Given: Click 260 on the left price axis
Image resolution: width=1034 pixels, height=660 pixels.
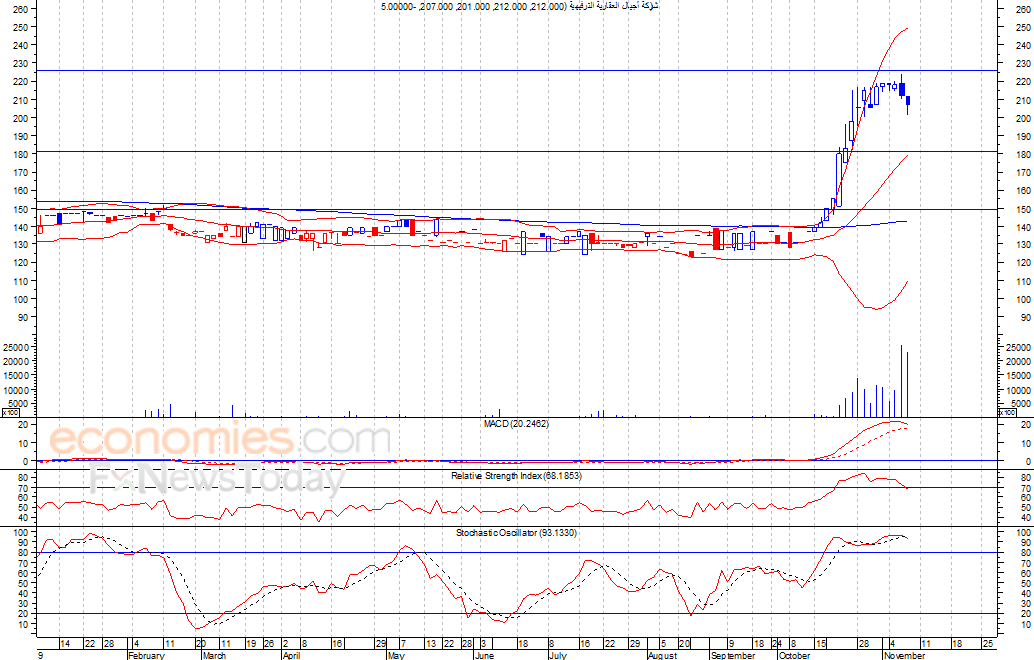Looking at the screenshot, I should point(20,9).
